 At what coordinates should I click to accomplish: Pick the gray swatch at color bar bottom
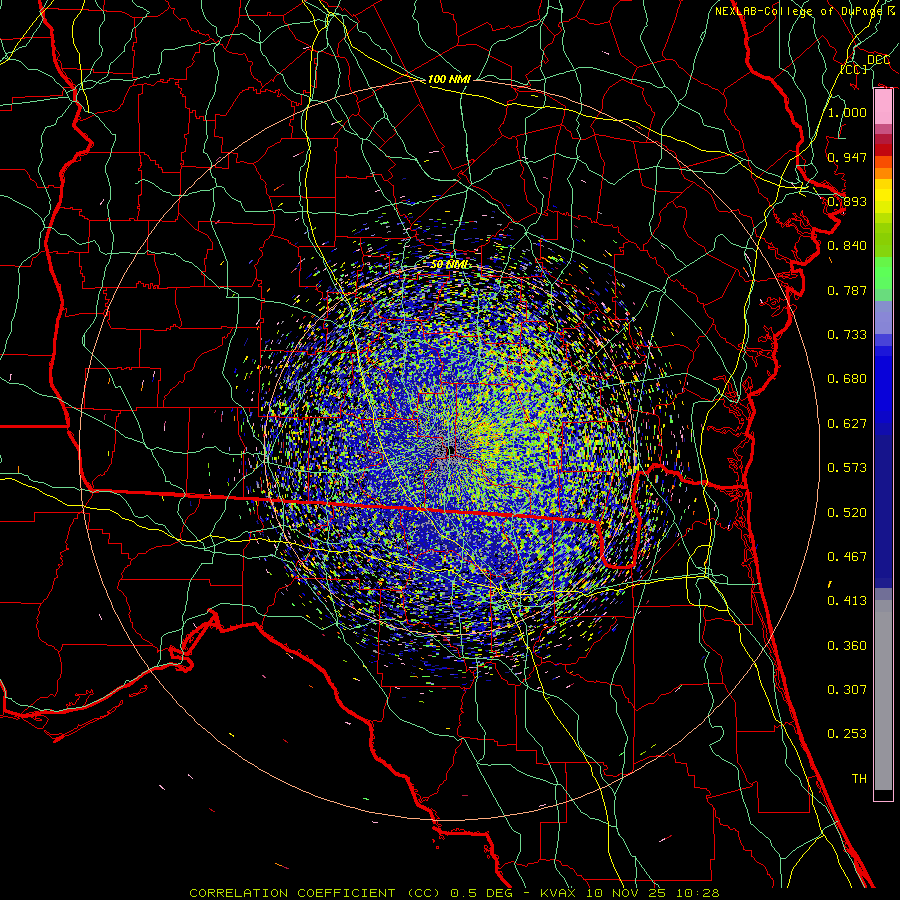pos(883,695)
